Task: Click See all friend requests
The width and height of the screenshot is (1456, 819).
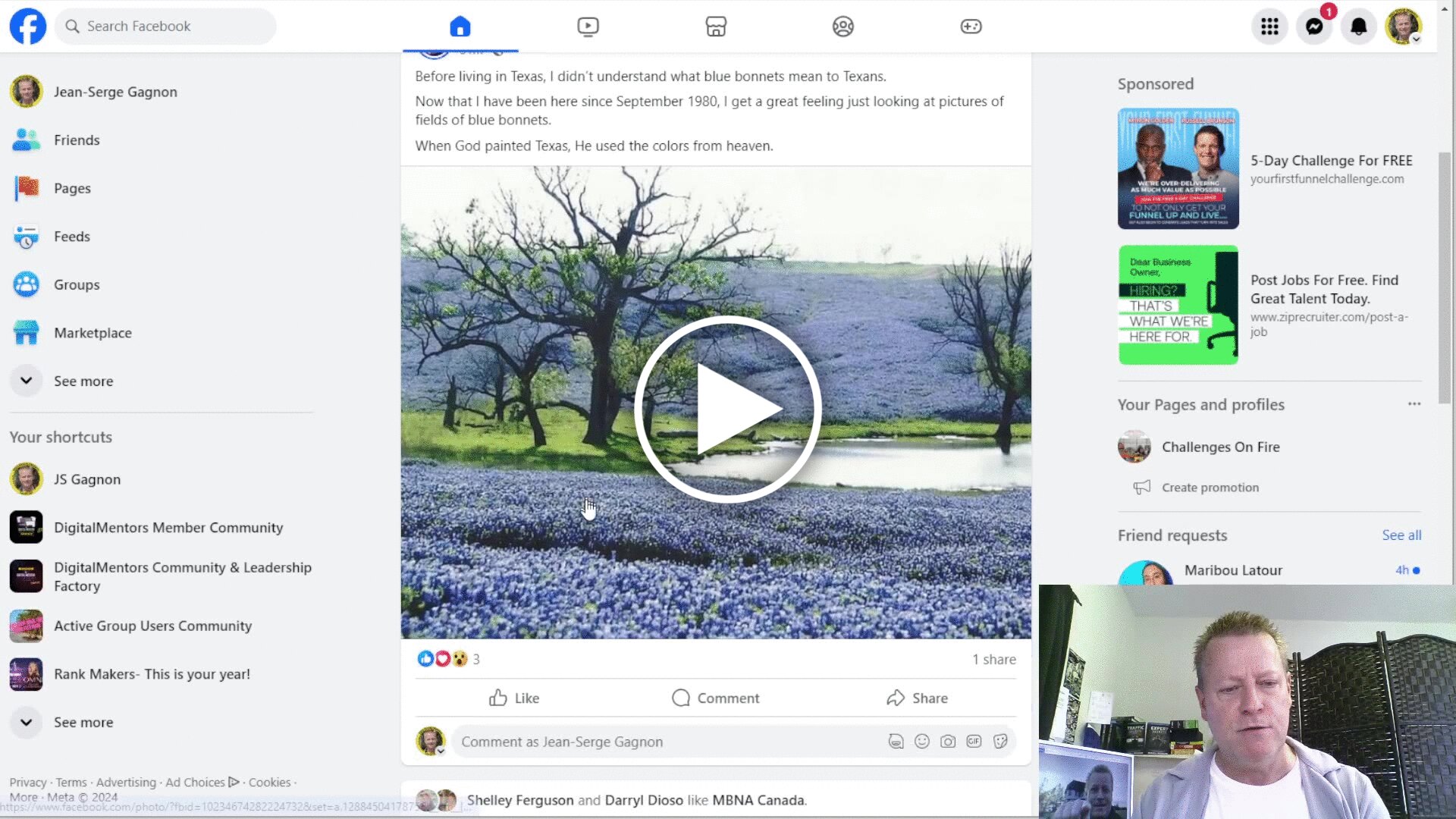Action: [x=1401, y=535]
